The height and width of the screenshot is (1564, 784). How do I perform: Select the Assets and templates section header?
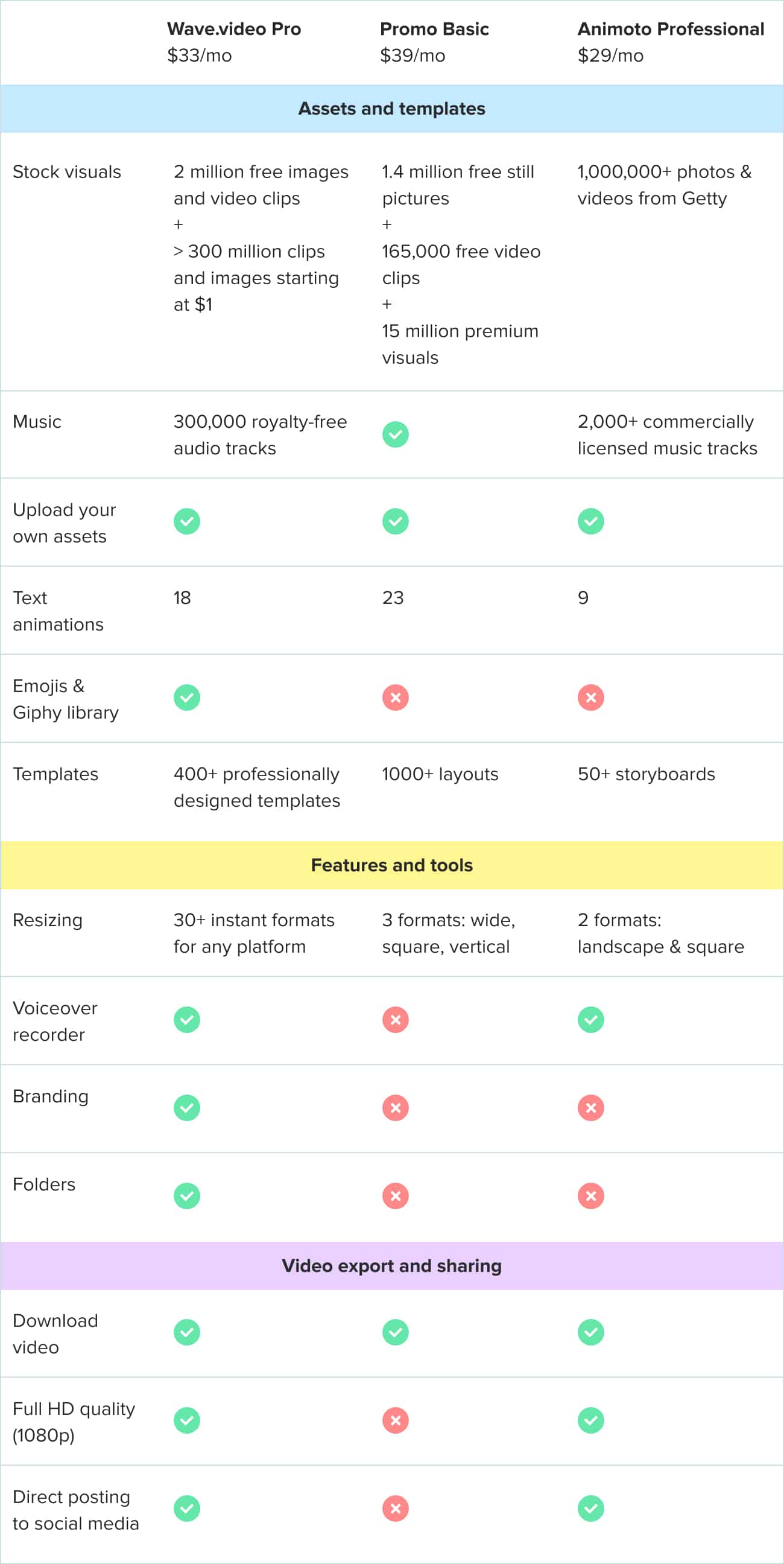click(392, 109)
